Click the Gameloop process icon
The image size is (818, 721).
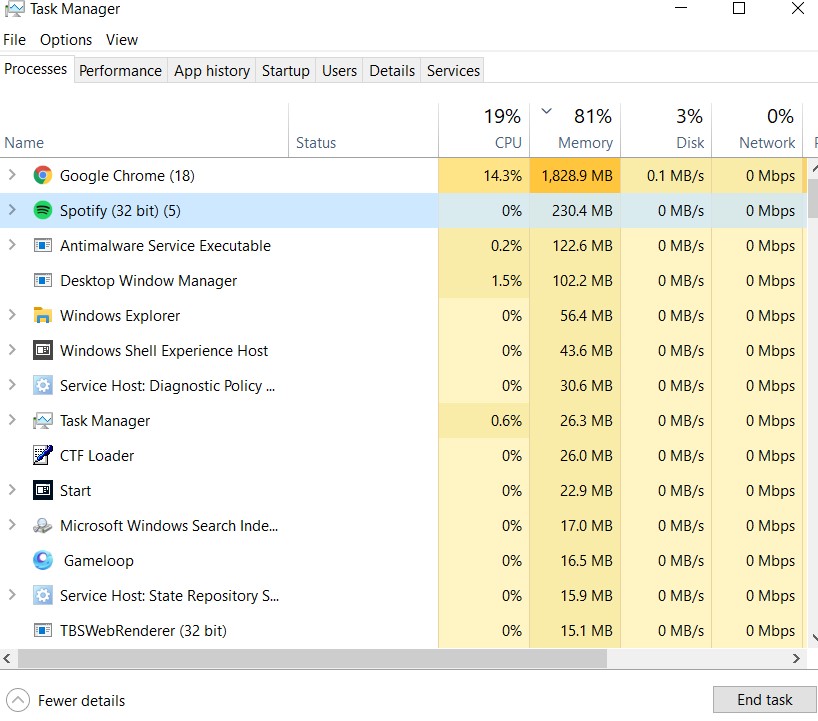click(x=43, y=560)
